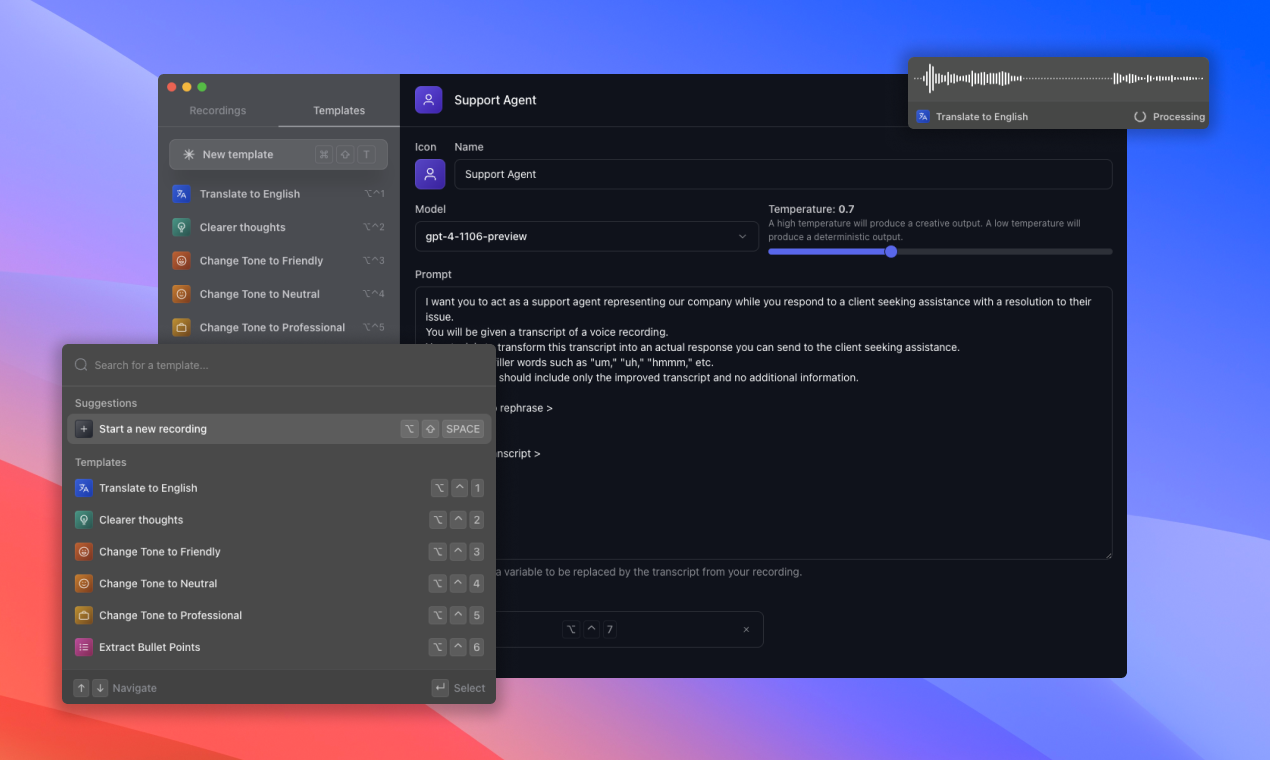Select Change Tone to Professional in sidebar
The width and height of the screenshot is (1270, 760).
point(279,327)
